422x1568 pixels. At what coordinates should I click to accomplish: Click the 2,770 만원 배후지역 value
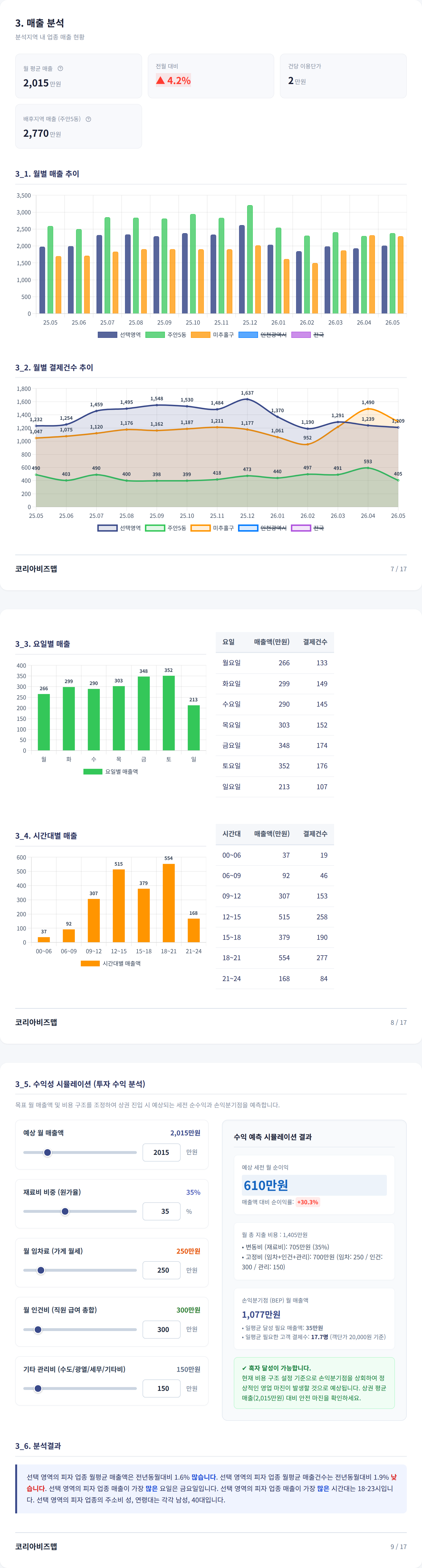click(x=42, y=133)
